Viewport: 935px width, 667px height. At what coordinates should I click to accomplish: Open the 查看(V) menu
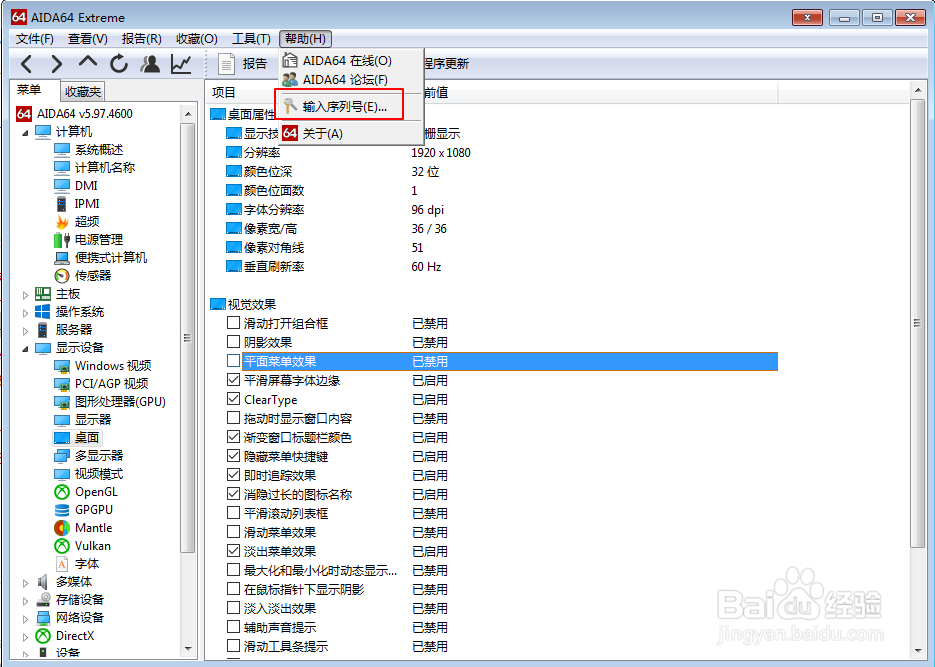pos(88,39)
